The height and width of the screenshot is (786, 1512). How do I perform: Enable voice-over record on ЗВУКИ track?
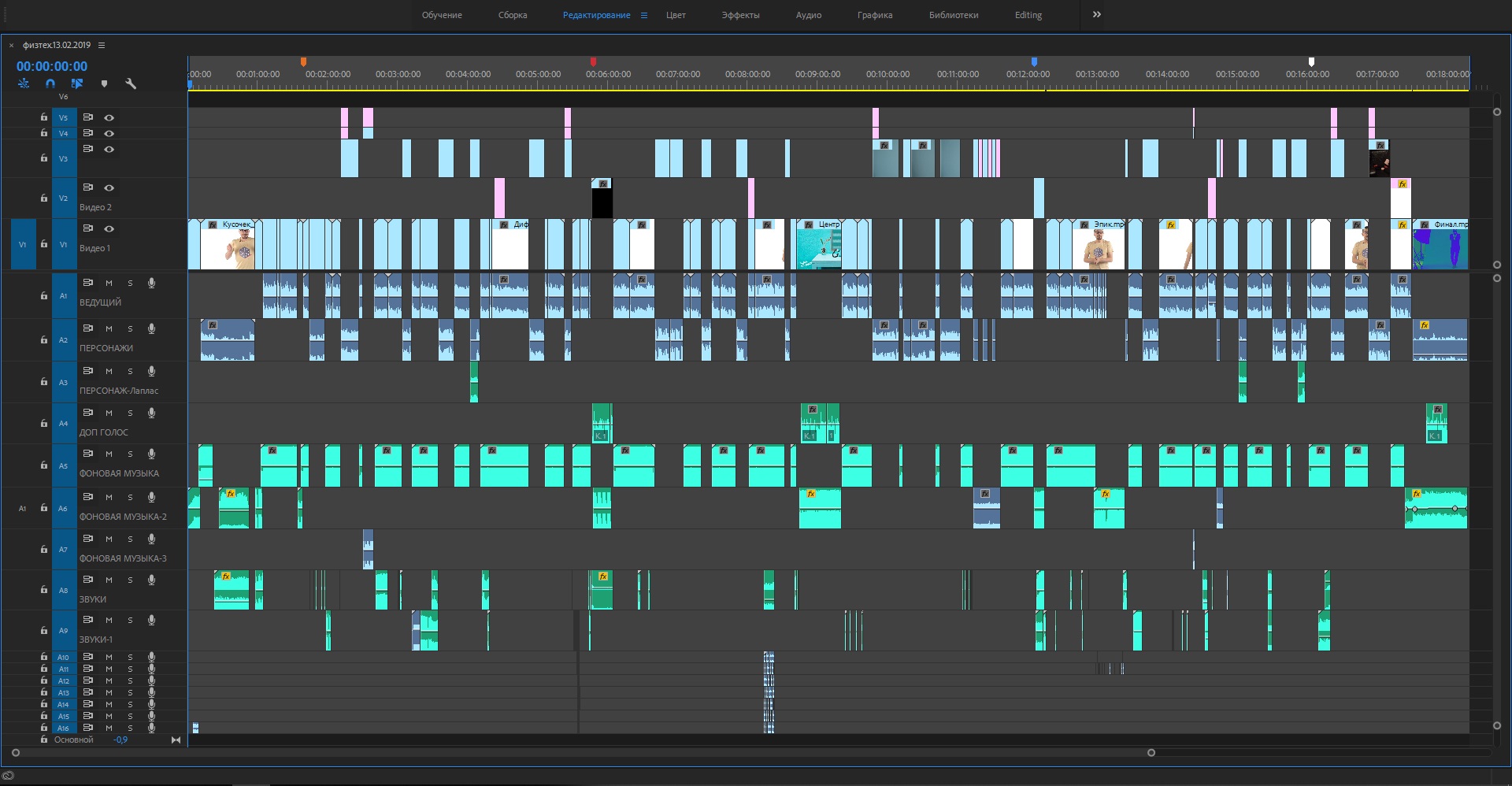tap(151, 580)
